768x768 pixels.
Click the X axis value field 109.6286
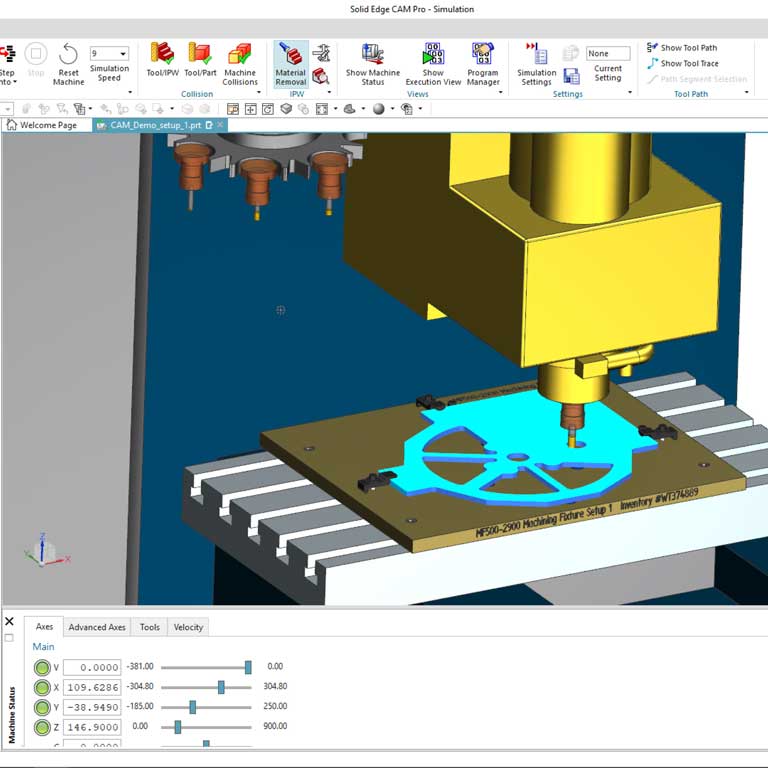point(92,687)
